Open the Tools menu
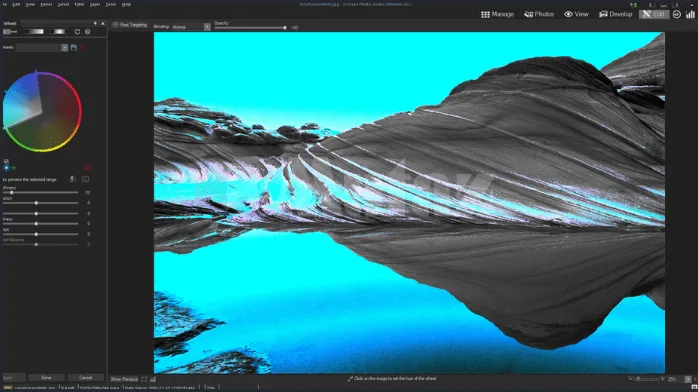The height and width of the screenshot is (392, 698). pyautogui.click(x=110, y=4)
